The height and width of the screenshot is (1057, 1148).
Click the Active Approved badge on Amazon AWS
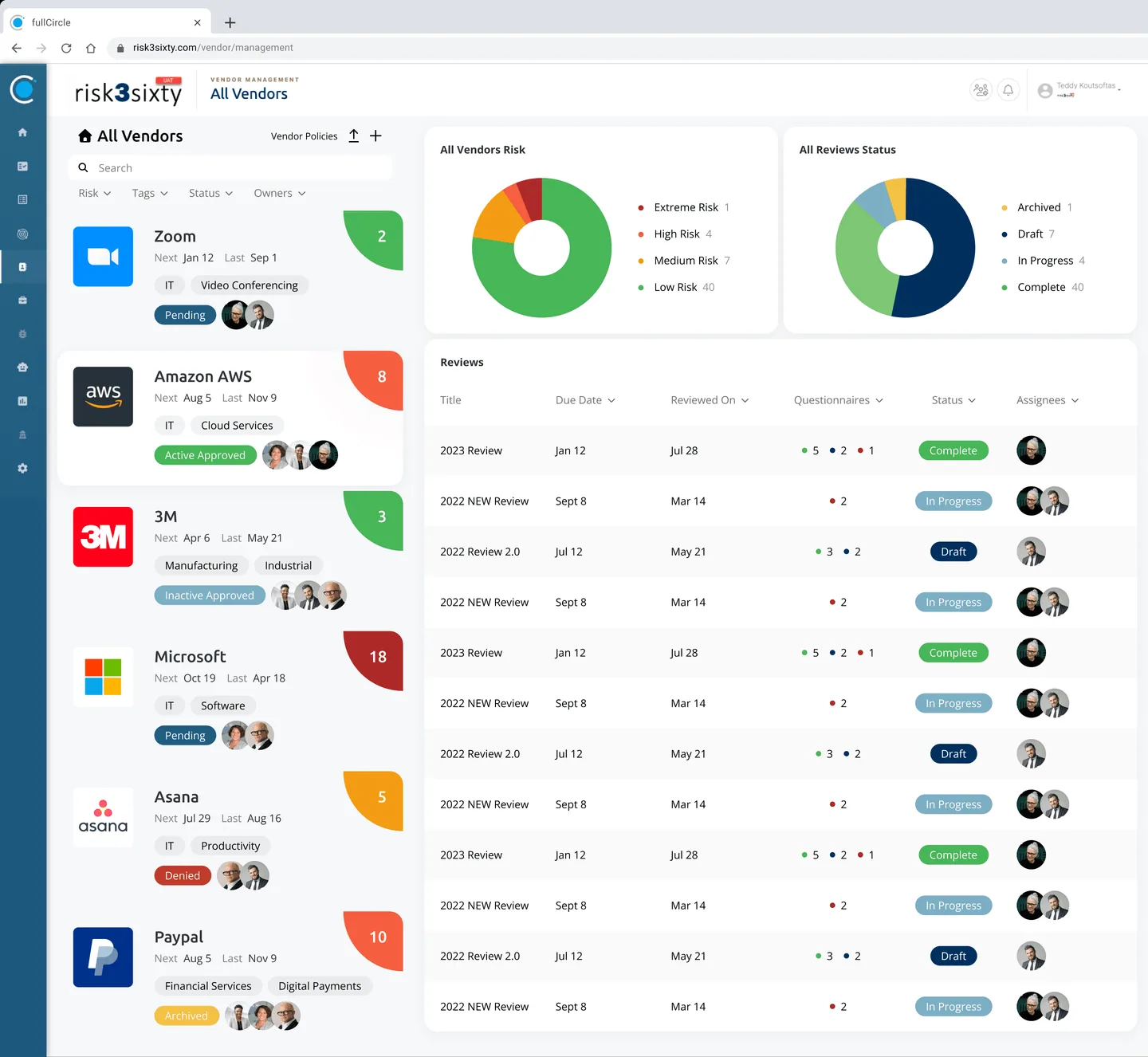(205, 455)
